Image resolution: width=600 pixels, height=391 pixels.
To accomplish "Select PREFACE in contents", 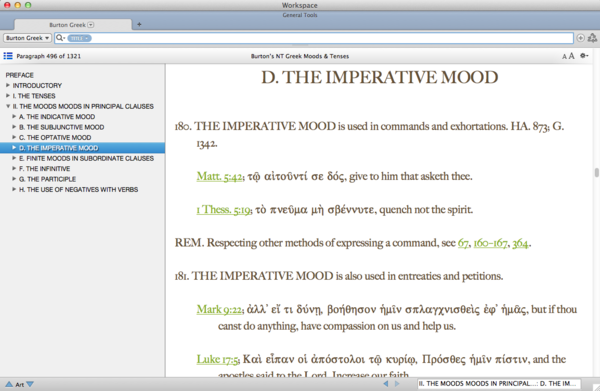I will click(x=20, y=75).
